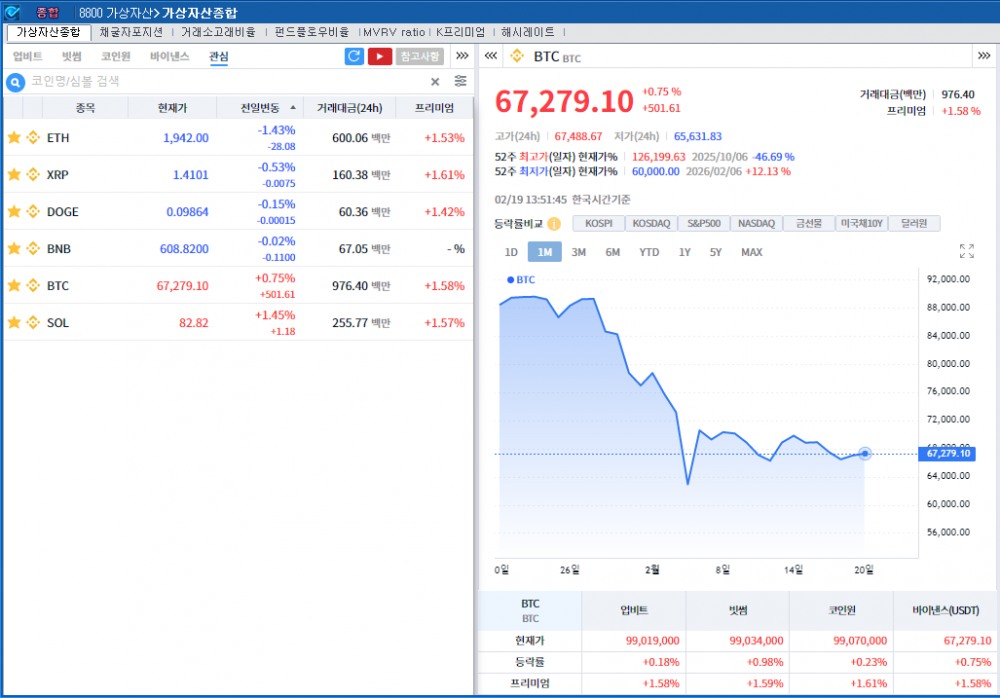This screenshot has width=1000, height=698.
Task: Collapse the BTC panel using the left double chevron
Action: click(490, 57)
